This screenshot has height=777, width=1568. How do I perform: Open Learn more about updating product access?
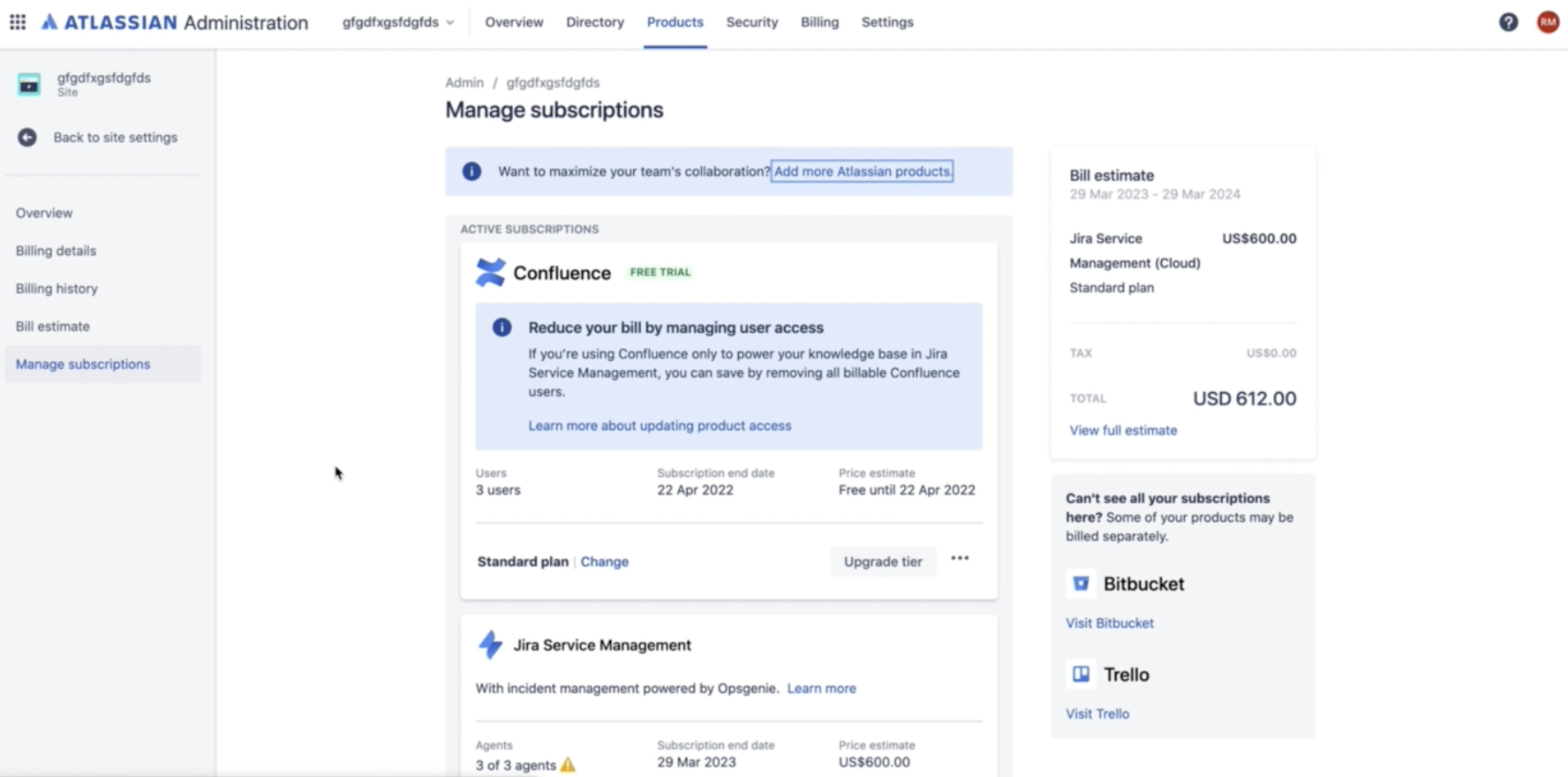tap(660, 426)
